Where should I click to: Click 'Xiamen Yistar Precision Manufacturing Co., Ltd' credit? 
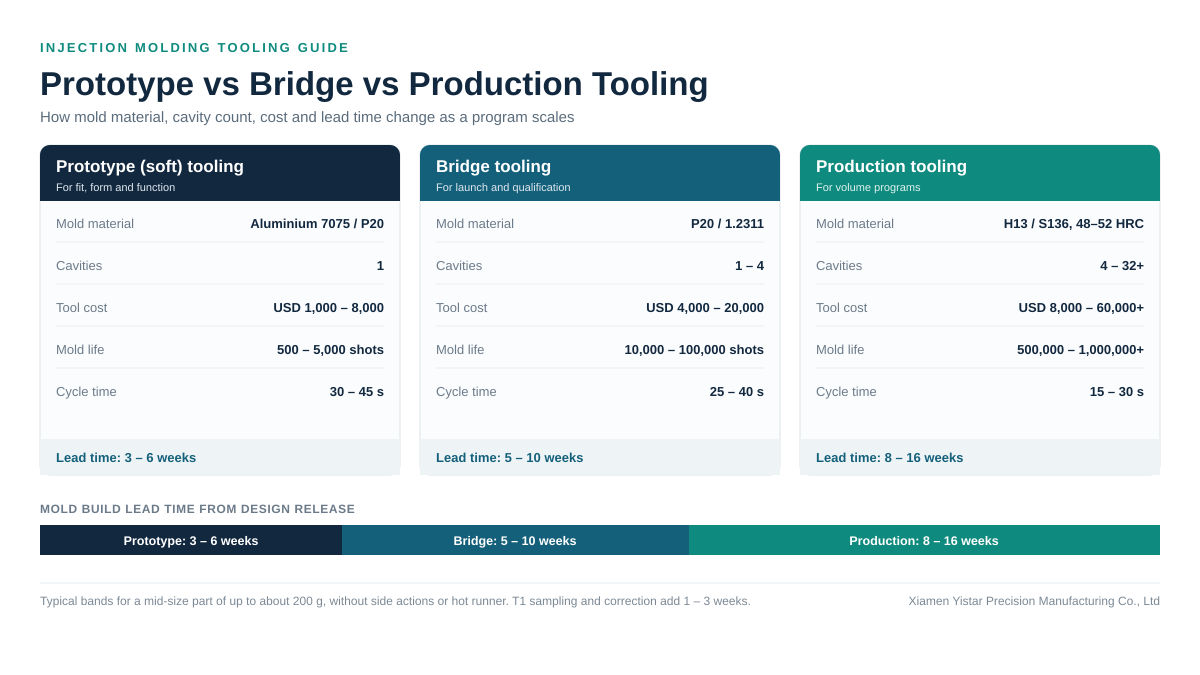(x=1034, y=601)
